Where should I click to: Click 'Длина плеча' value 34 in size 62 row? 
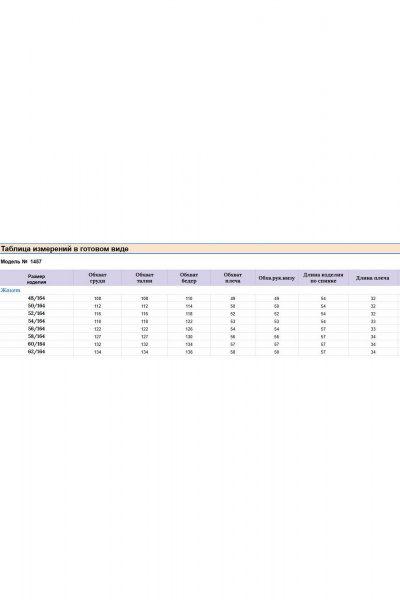[373, 352]
